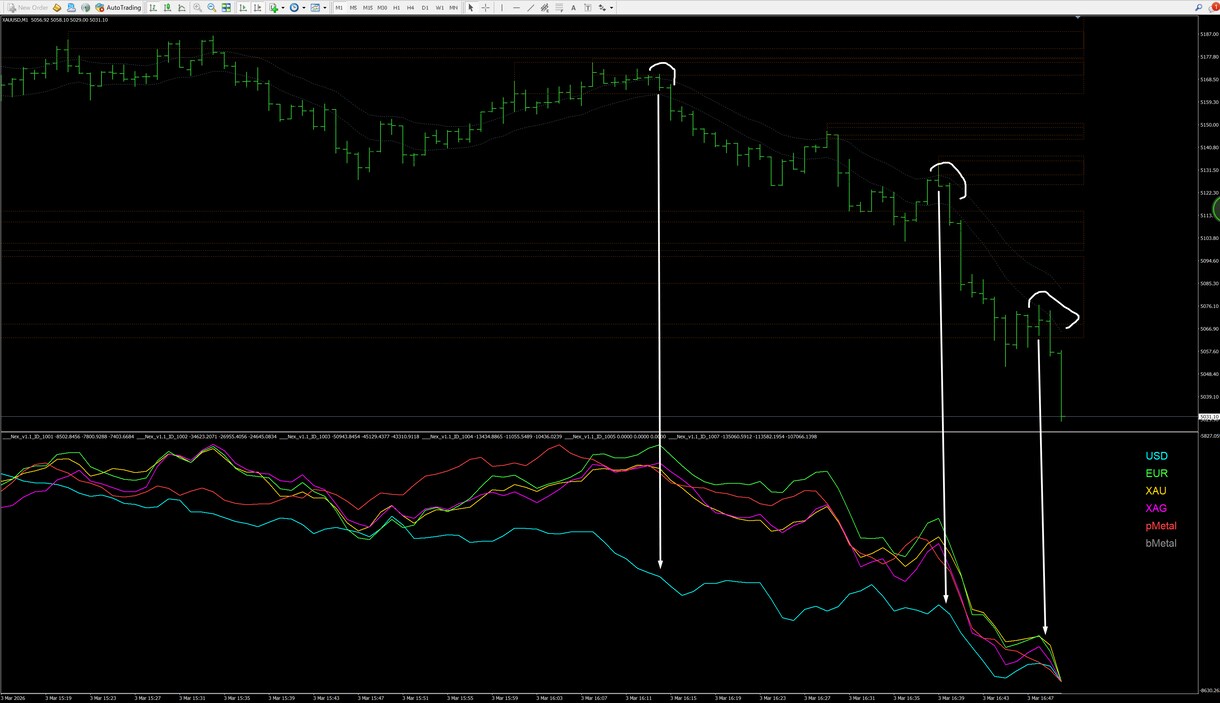Select the M5 timeframe

pos(353,7)
